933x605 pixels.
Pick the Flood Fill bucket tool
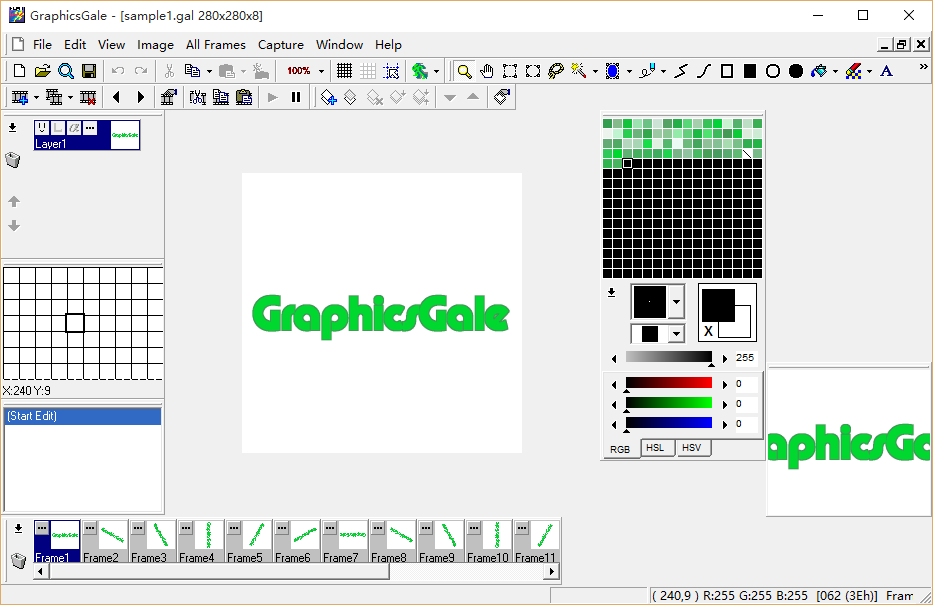pyautogui.click(x=820, y=71)
